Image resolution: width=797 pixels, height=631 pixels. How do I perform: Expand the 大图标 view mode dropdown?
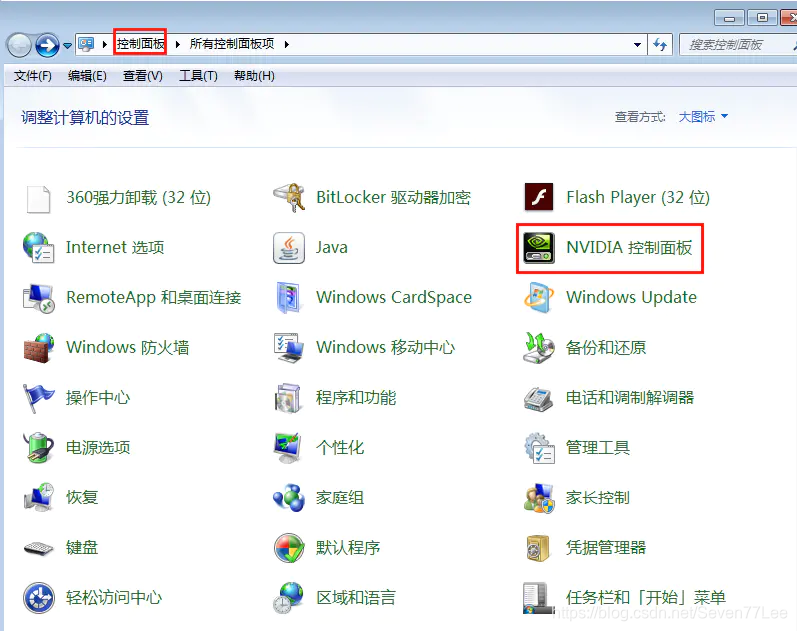coord(703,117)
